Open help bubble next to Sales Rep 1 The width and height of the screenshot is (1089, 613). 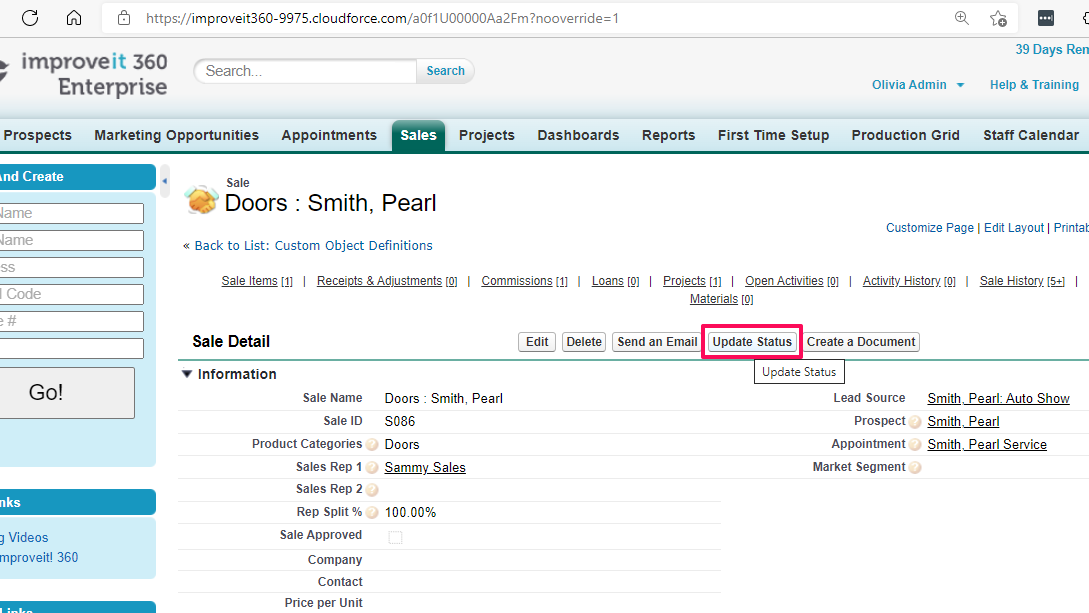point(372,468)
